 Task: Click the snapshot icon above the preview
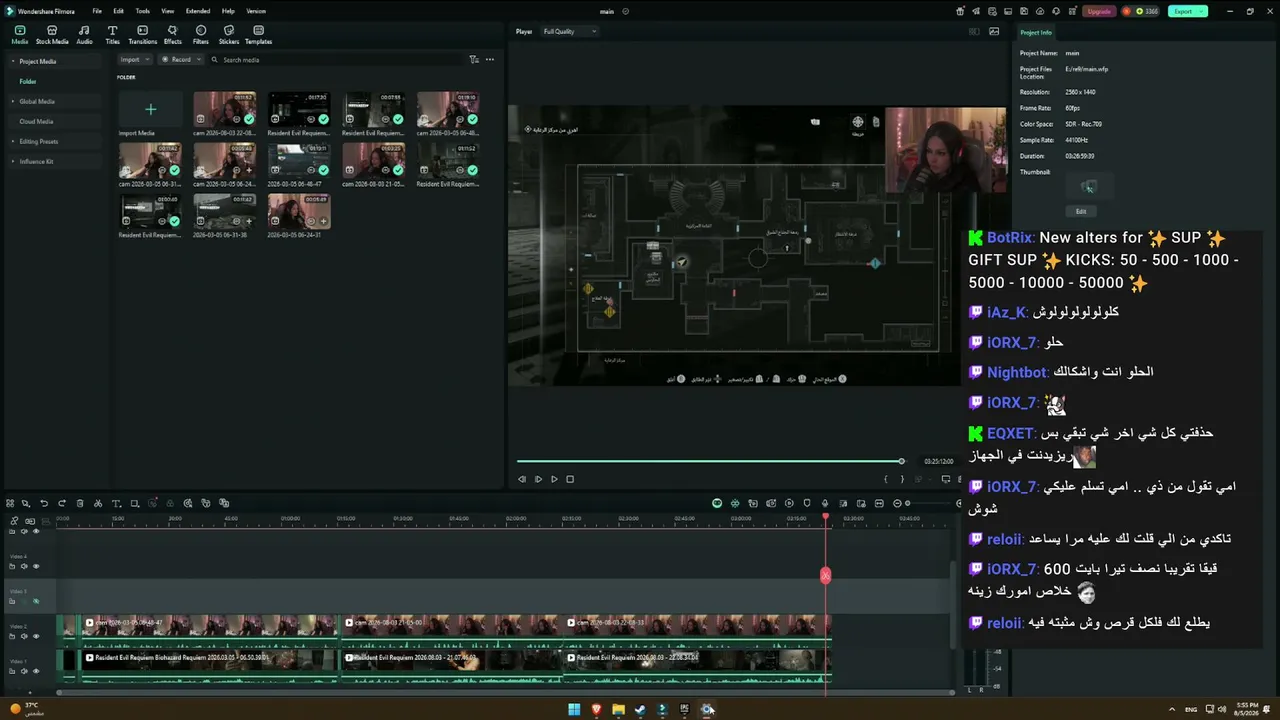pyautogui.click(x=994, y=32)
